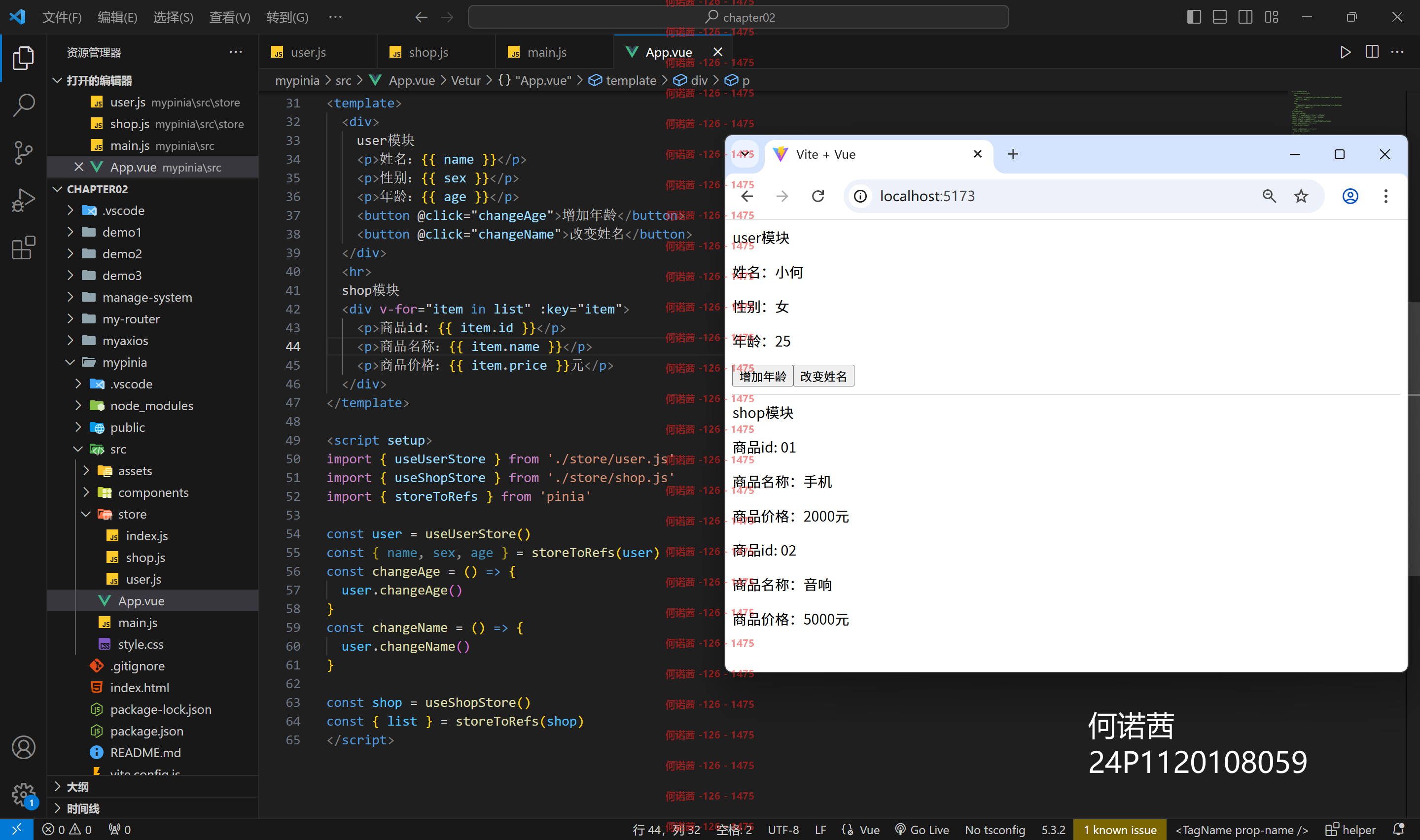Click the 1 known issue status item
This screenshot has height=840, width=1420.
pos(1119,829)
